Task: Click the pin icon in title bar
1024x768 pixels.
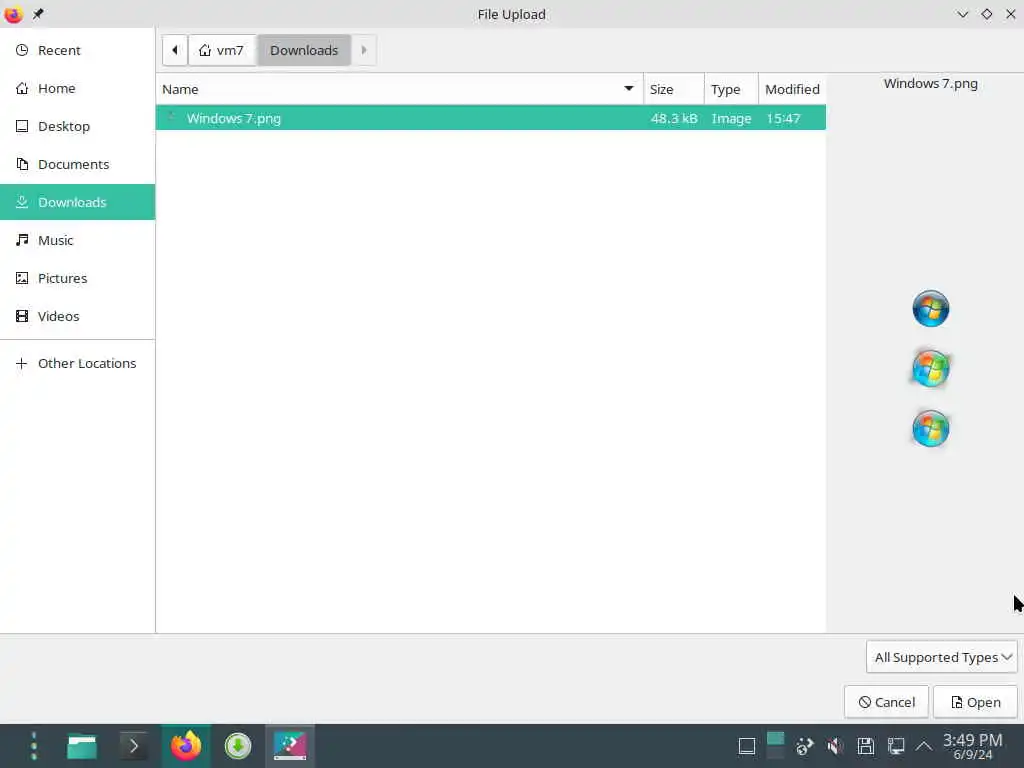Action: pos(38,14)
